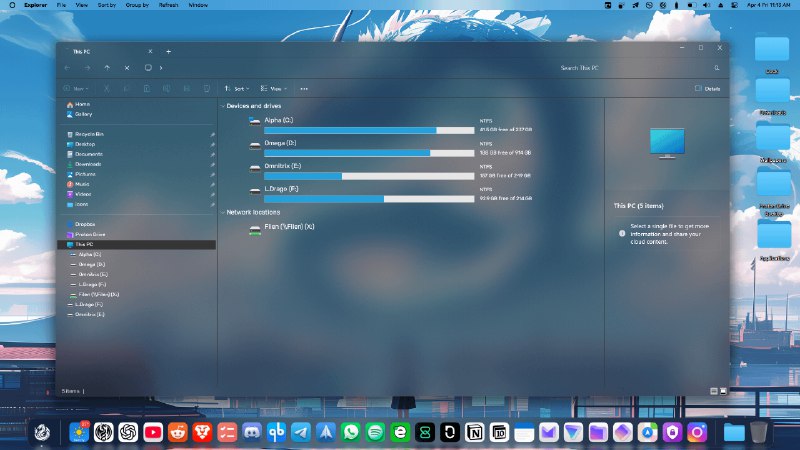Open Alpha (C:) drive in main pane
The height and width of the screenshot is (450, 800).
pos(279,120)
